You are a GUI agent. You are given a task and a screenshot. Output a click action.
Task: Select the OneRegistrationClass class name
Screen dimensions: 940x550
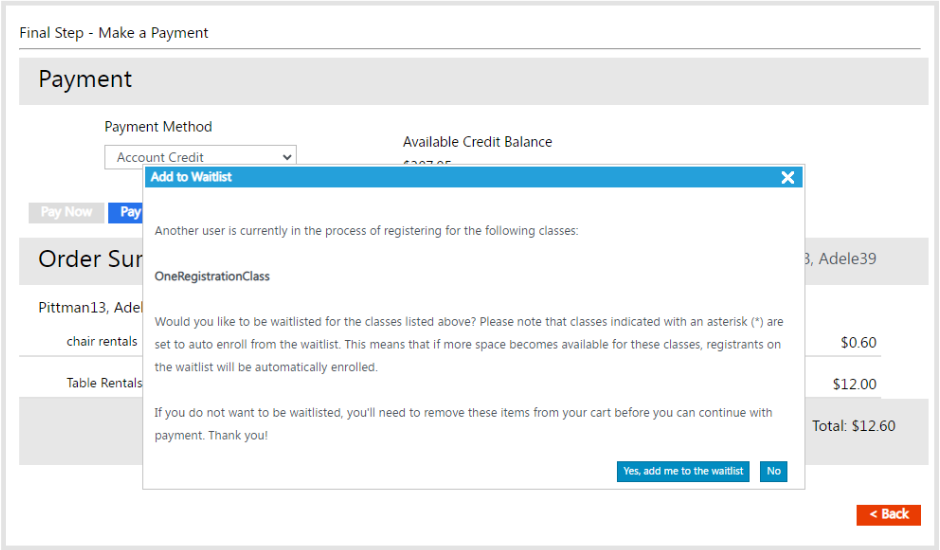point(212,276)
